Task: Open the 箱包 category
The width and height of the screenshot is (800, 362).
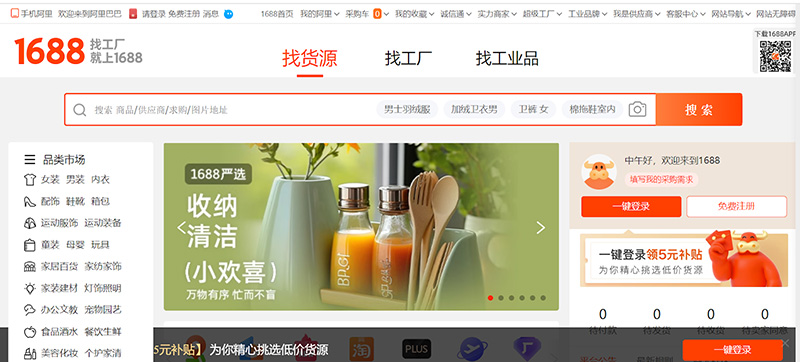Action: tap(101, 201)
